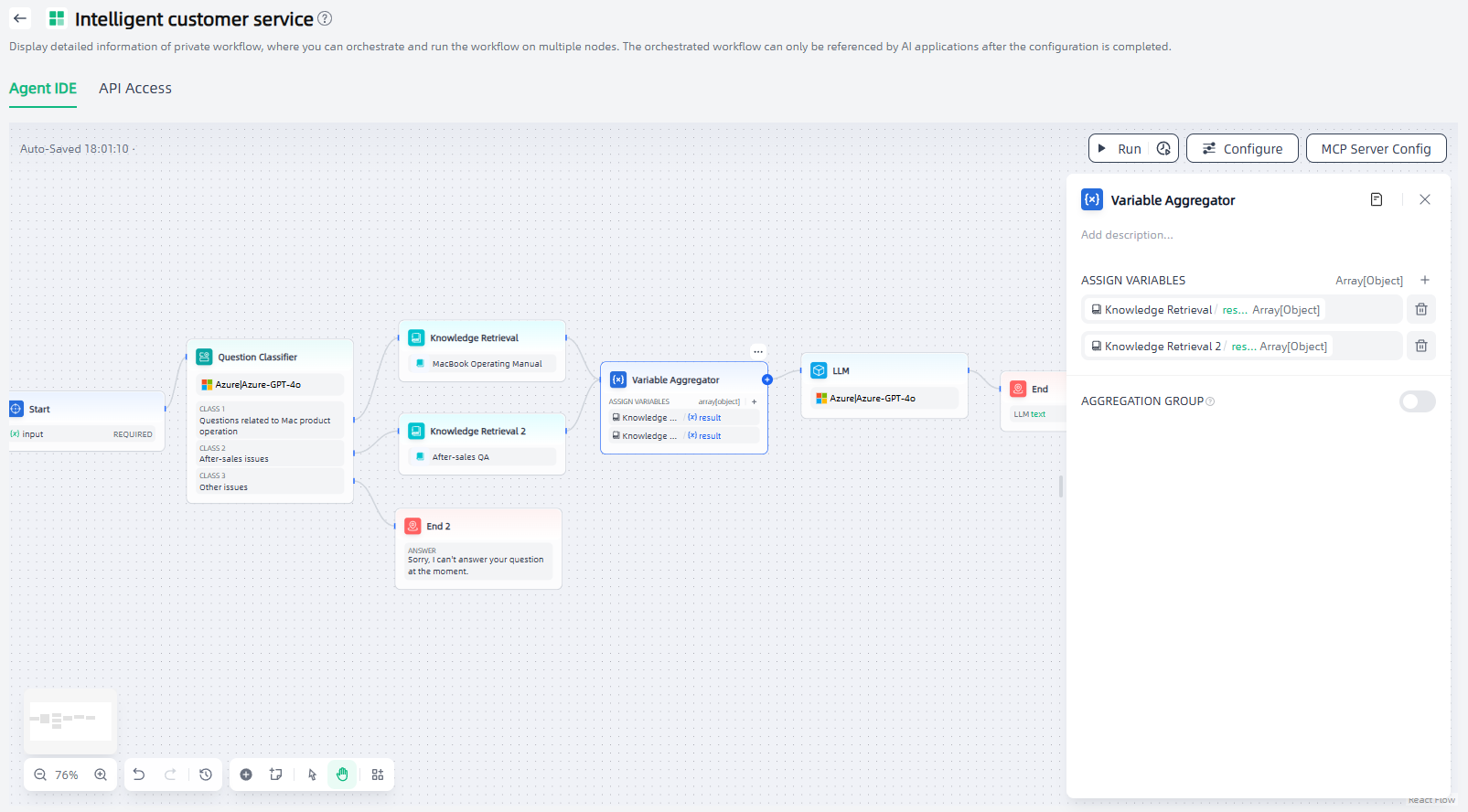Open the 76% zoom level menu
Image resolution: width=1468 pixels, height=812 pixels.
point(67,775)
